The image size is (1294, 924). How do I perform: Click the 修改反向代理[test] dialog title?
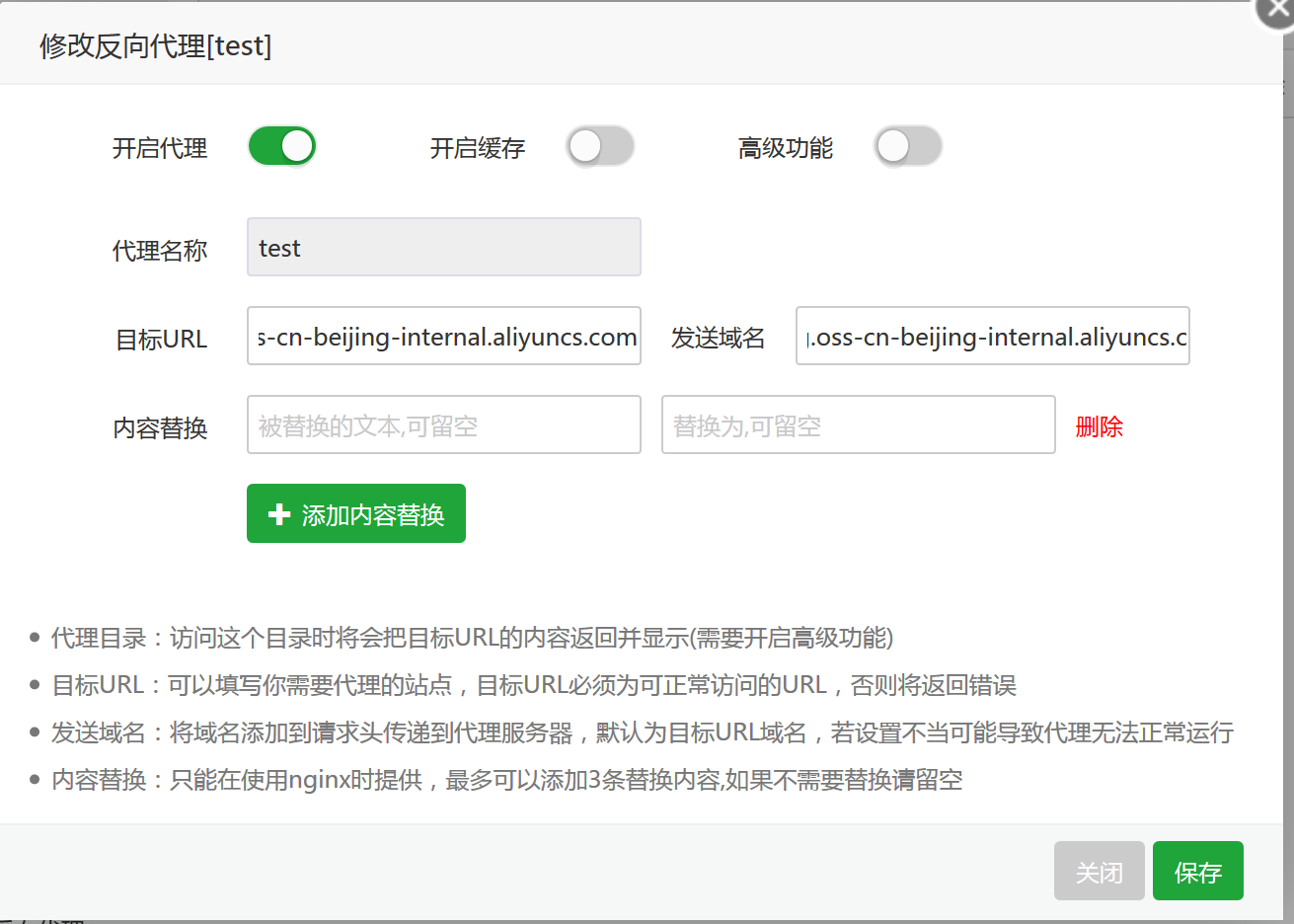(x=155, y=45)
